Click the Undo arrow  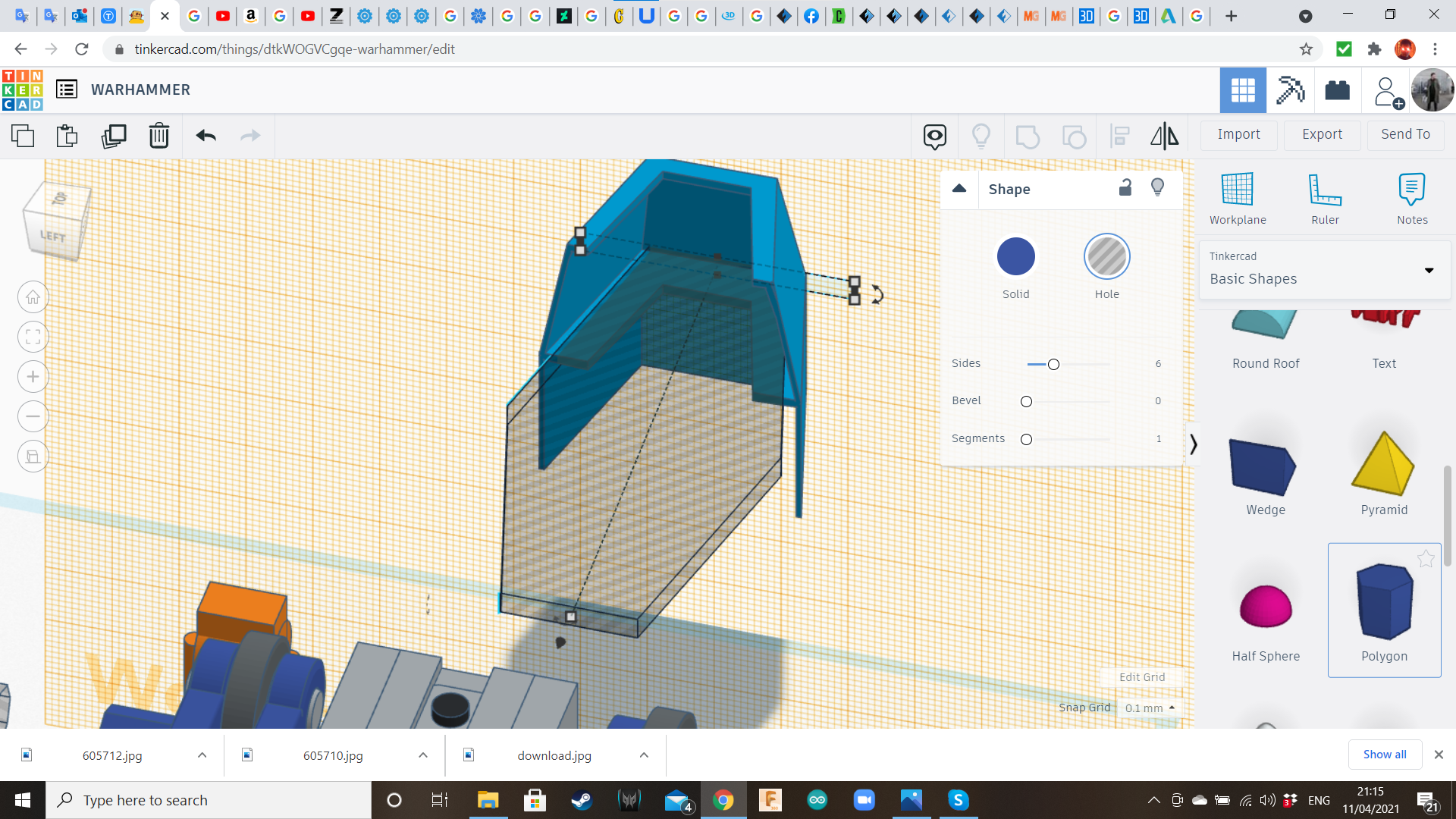click(x=206, y=136)
